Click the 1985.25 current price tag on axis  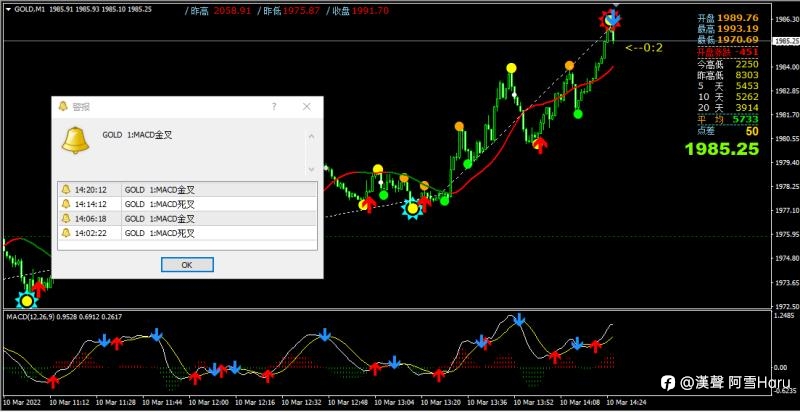(x=786, y=41)
